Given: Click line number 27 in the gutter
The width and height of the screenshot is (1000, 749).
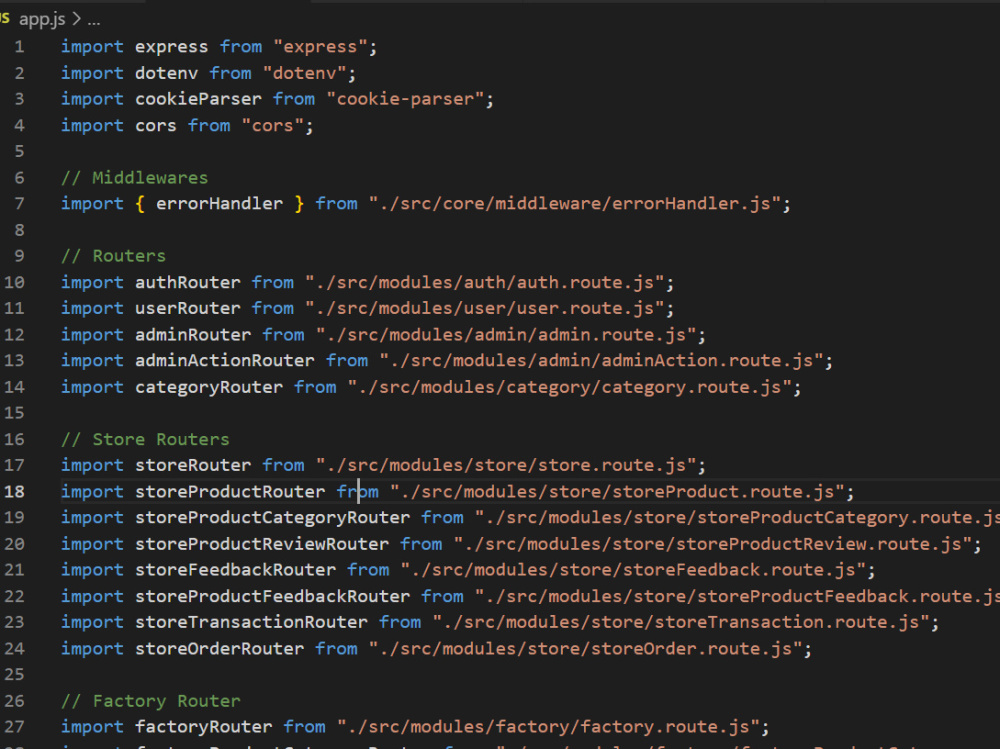Looking at the screenshot, I should (14, 727).
